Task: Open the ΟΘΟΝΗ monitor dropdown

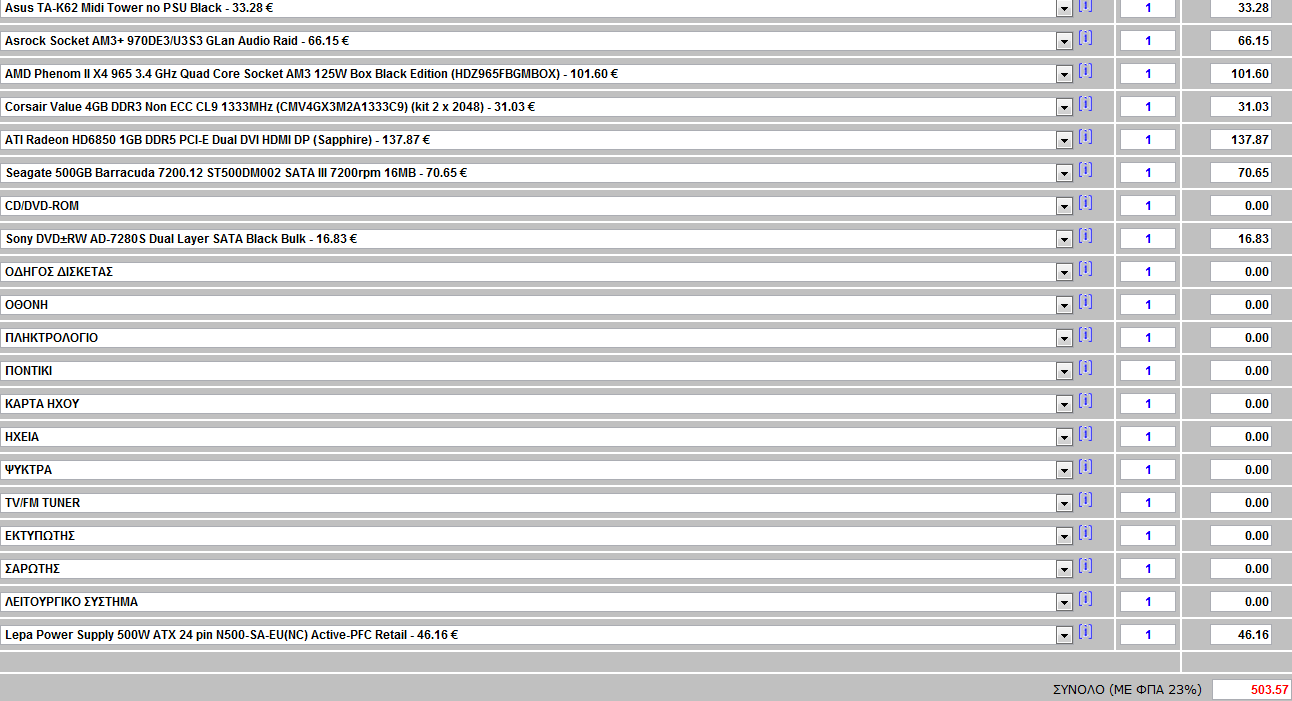Action: point(1064,306)
